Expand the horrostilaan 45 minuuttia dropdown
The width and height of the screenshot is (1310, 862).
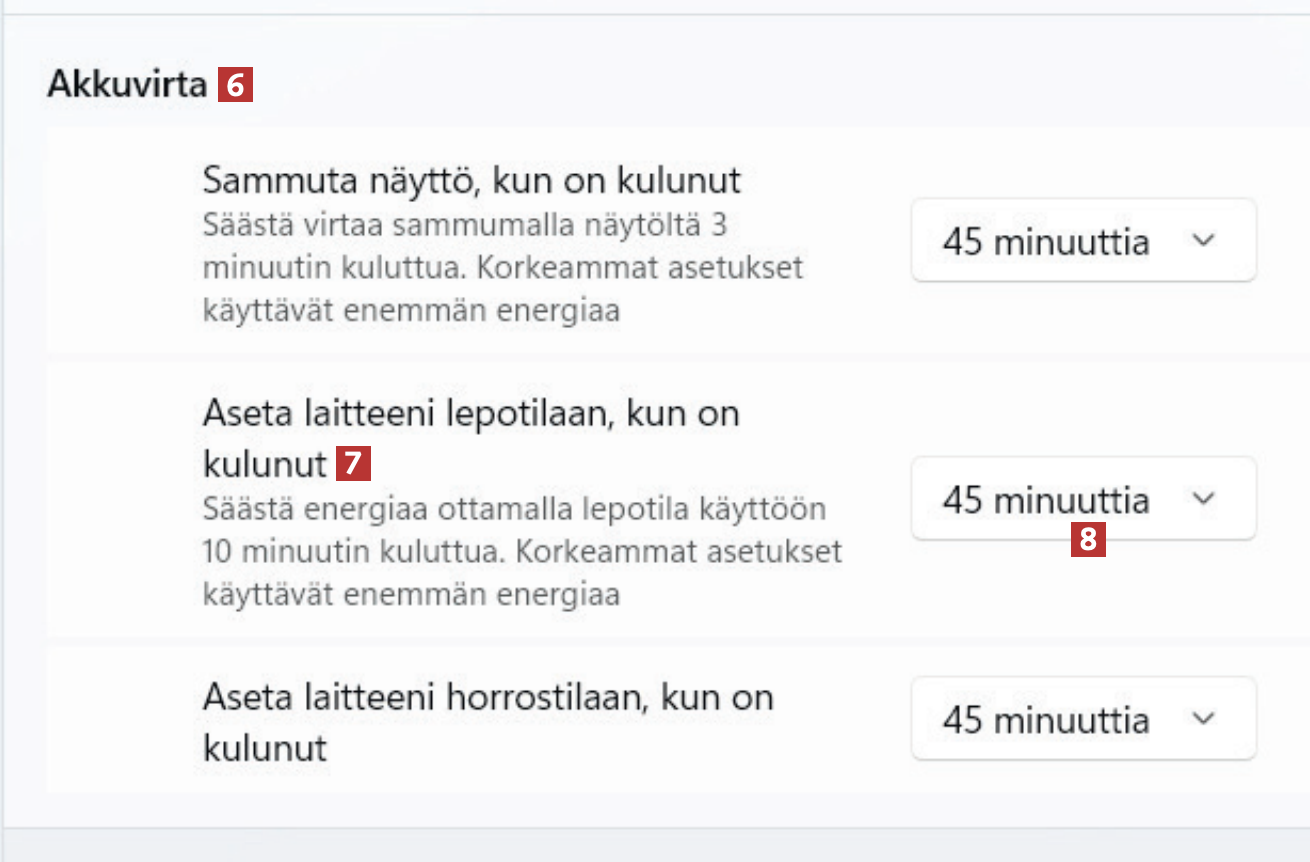(1082, 719)
